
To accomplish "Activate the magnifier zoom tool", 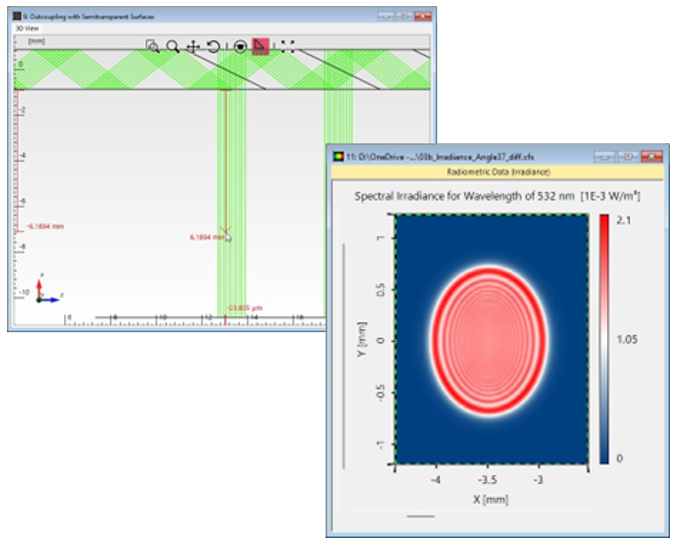I will [x=172, y=46].
